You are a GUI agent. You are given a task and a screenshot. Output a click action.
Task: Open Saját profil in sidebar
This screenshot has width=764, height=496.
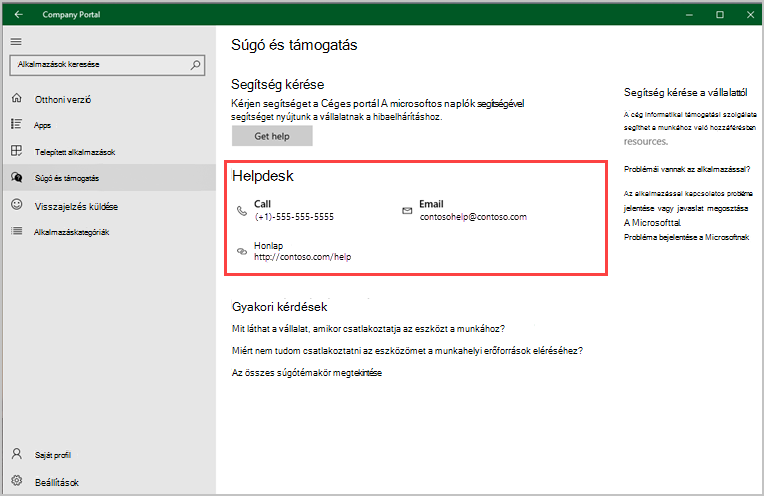[109, 455]
